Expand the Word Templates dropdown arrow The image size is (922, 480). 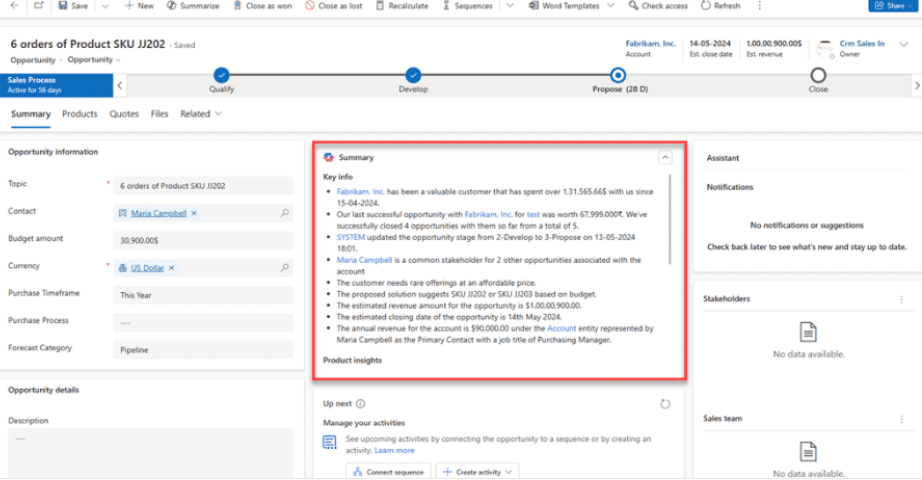click(610, 5)
